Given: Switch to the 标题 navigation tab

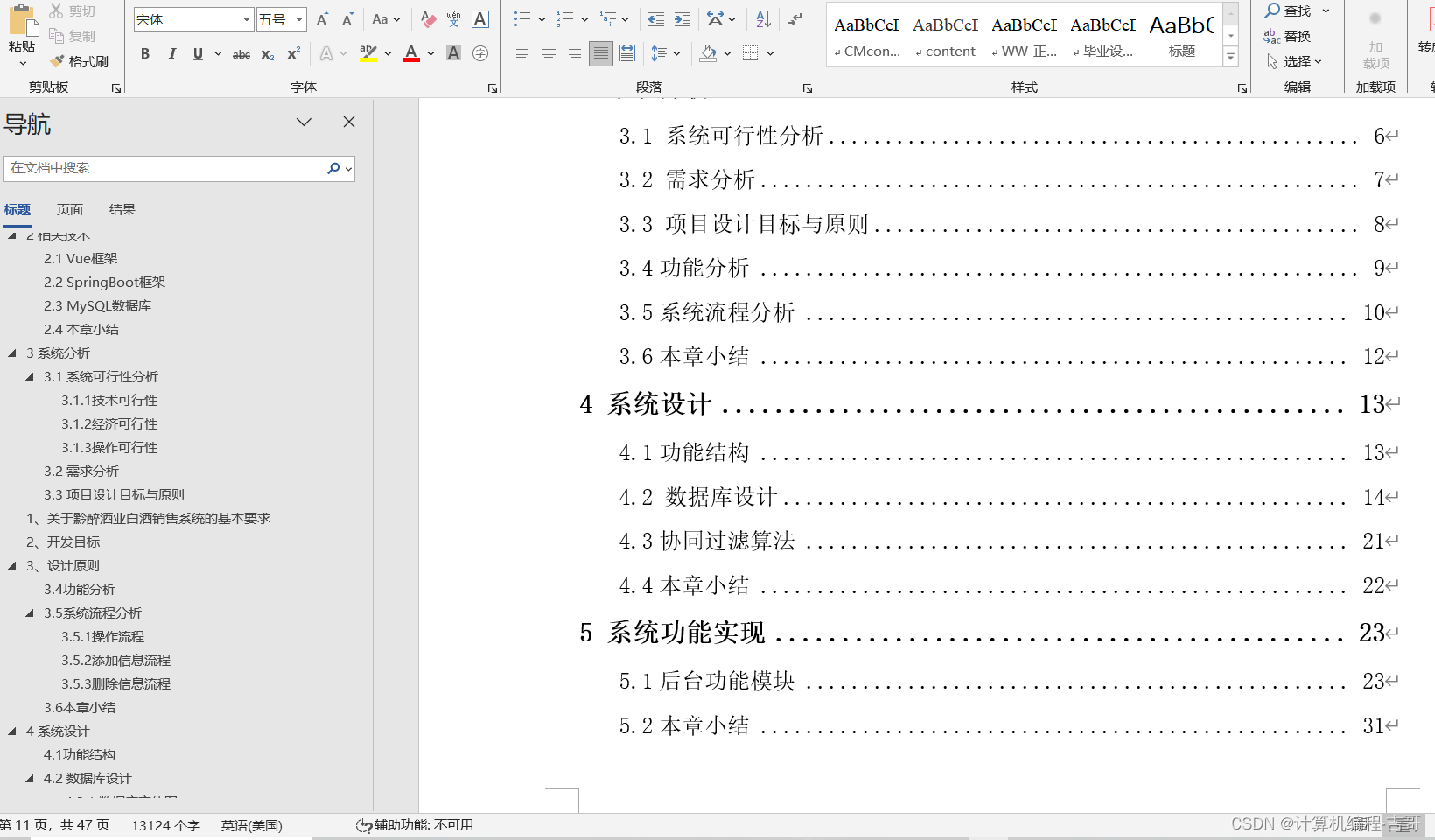Looking at the screenshot, I should [17, 210].
